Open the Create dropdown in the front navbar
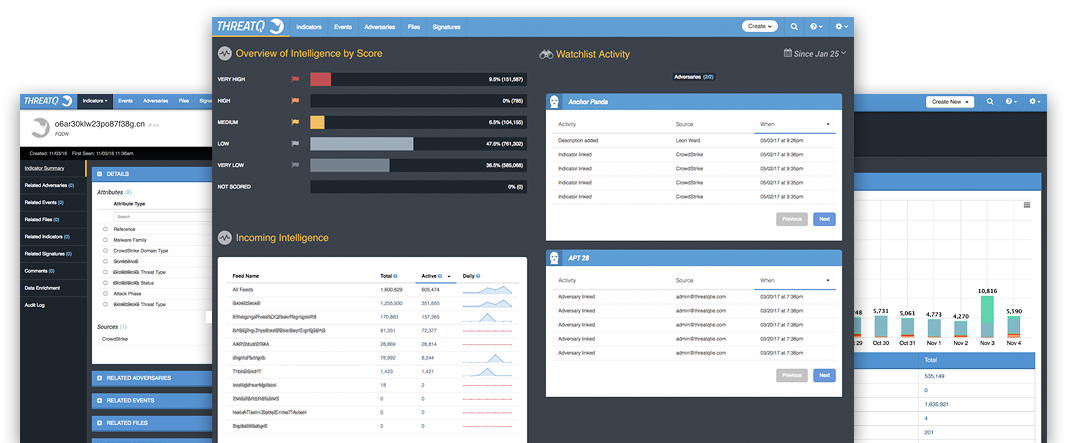The image size is (1066, 443). coord(759,26)
